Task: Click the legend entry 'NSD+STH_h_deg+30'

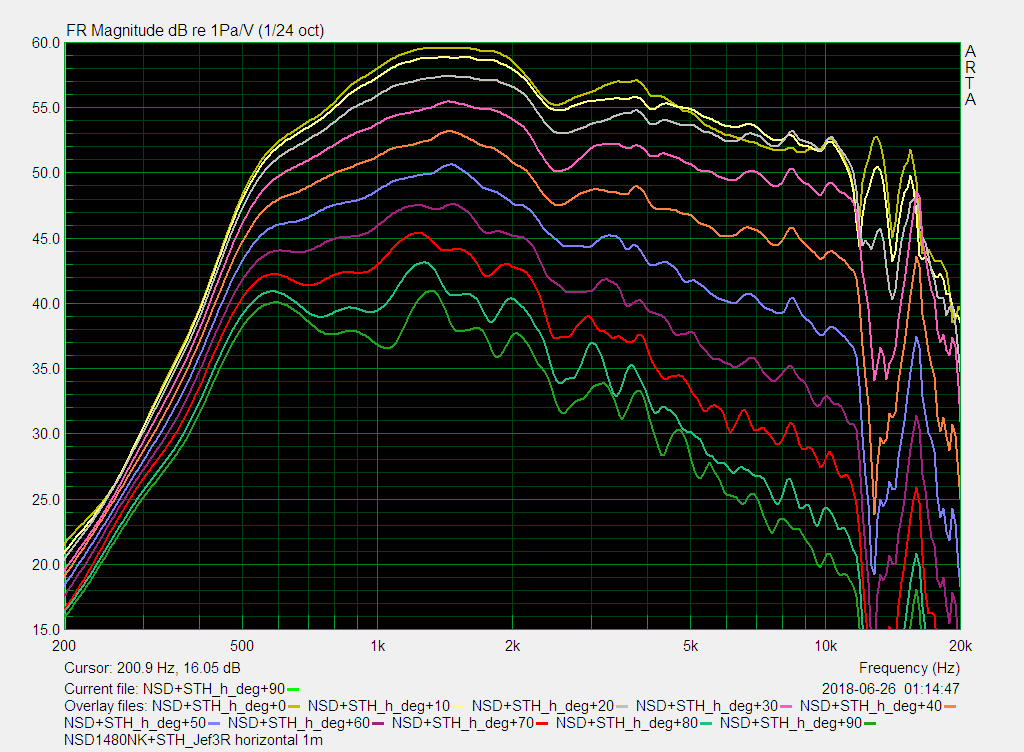Action: [707, 706]
